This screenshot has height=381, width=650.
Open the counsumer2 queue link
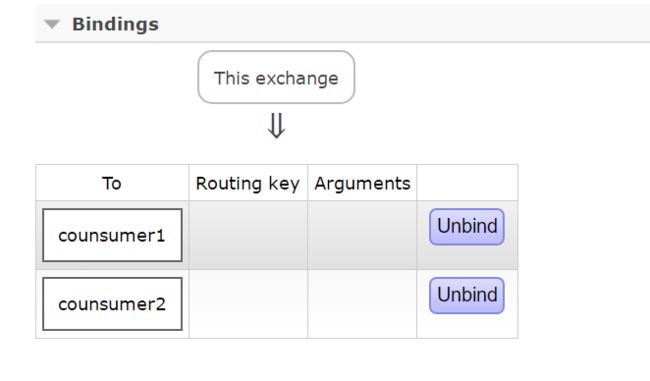pyautogui.click(x=112, y=304)
